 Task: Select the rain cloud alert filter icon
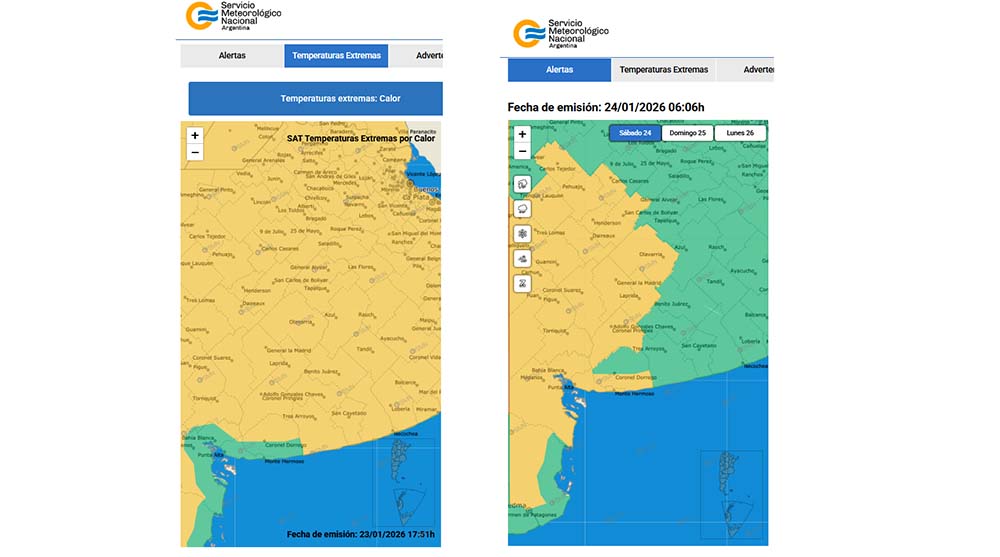coord(522,209)
